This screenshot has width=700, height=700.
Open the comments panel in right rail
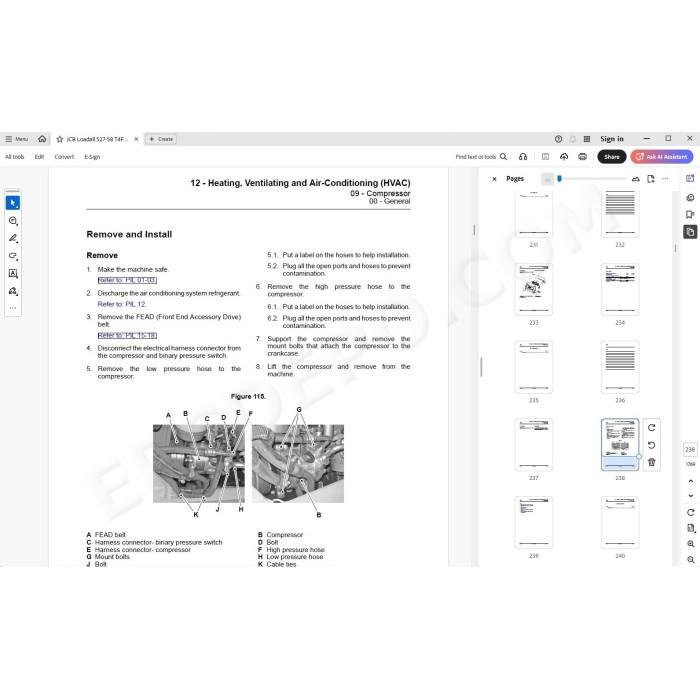[x=690, y=197]
